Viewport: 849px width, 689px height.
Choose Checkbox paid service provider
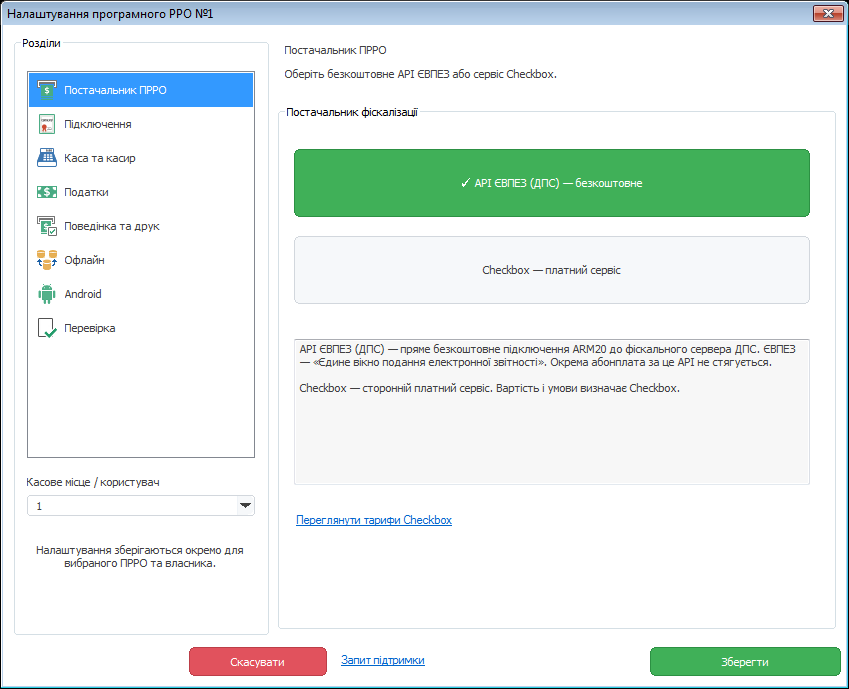point(552,270)
